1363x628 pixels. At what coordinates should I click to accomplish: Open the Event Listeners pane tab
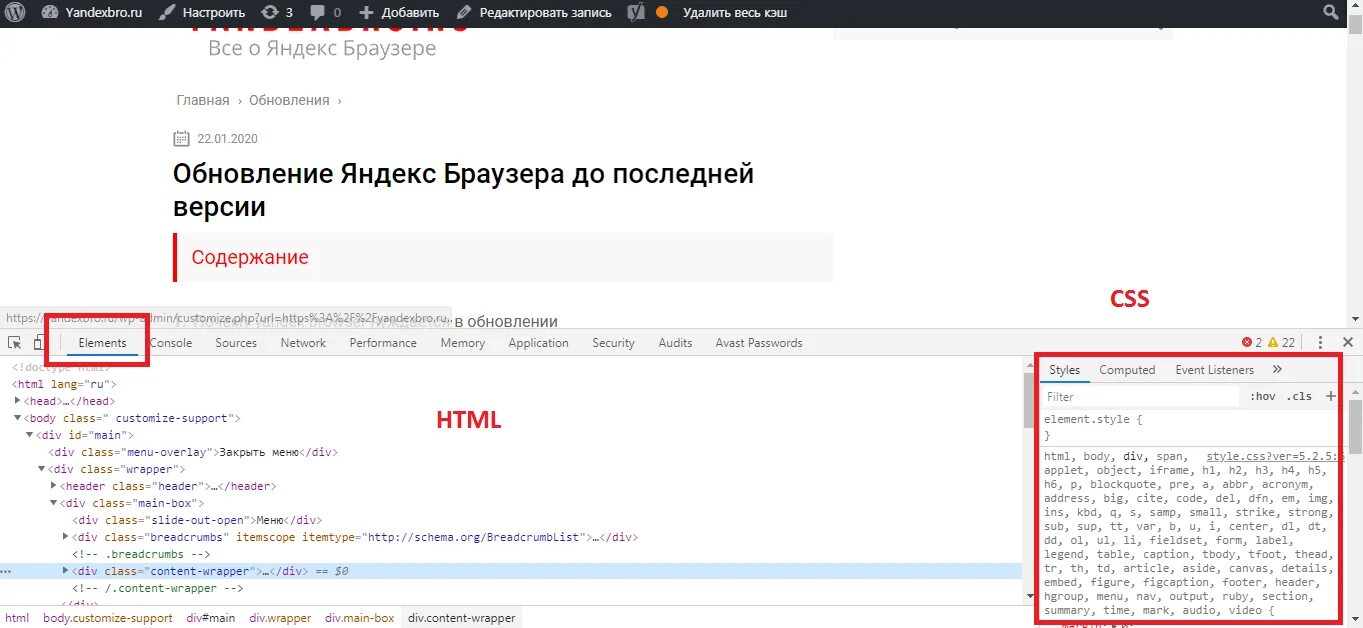[x=1214, y=370]
